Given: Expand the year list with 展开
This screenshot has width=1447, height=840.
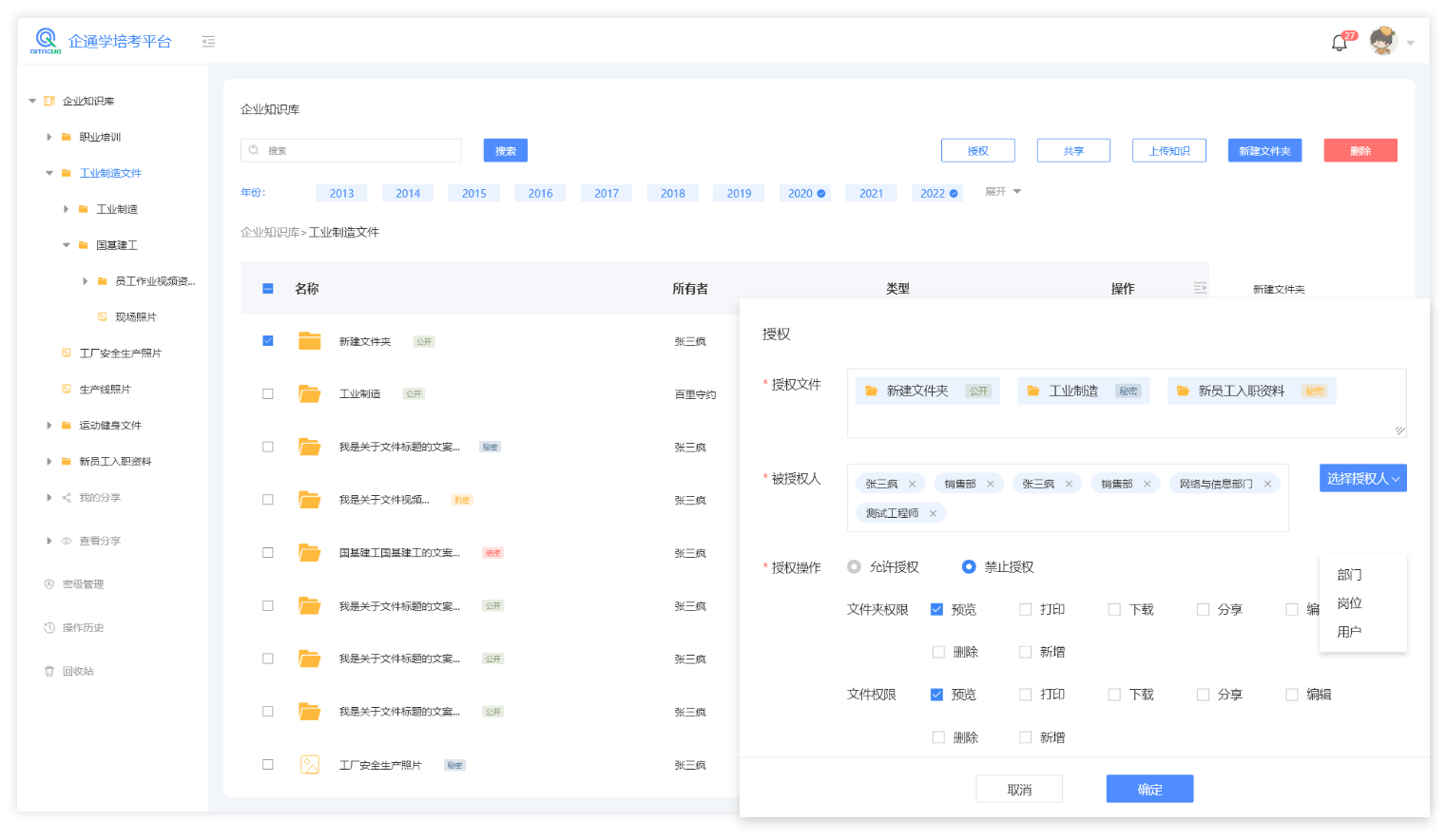Looking at the screenshot, I should coord(1003,192).
